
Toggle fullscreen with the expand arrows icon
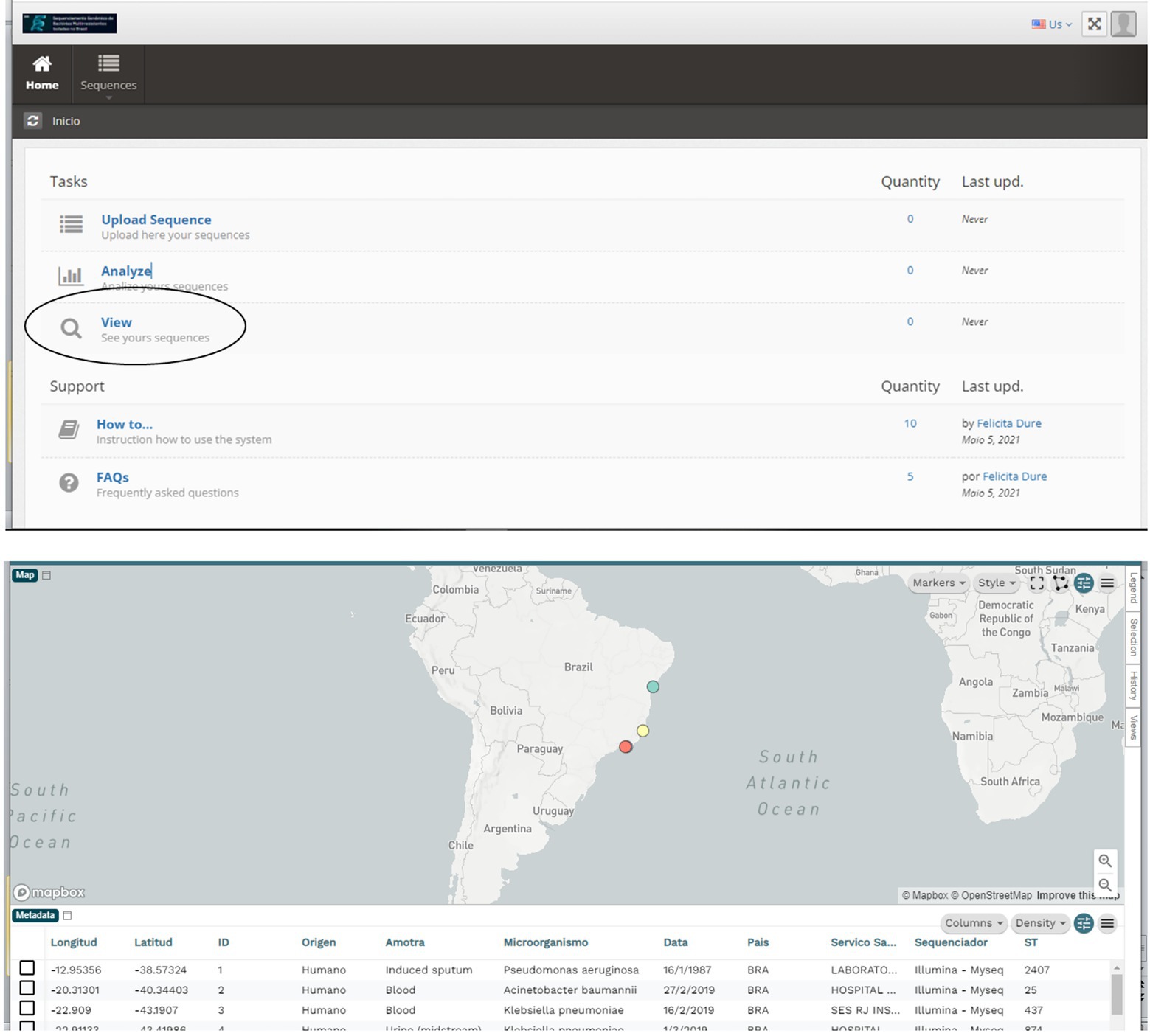tap(1095, 24)
